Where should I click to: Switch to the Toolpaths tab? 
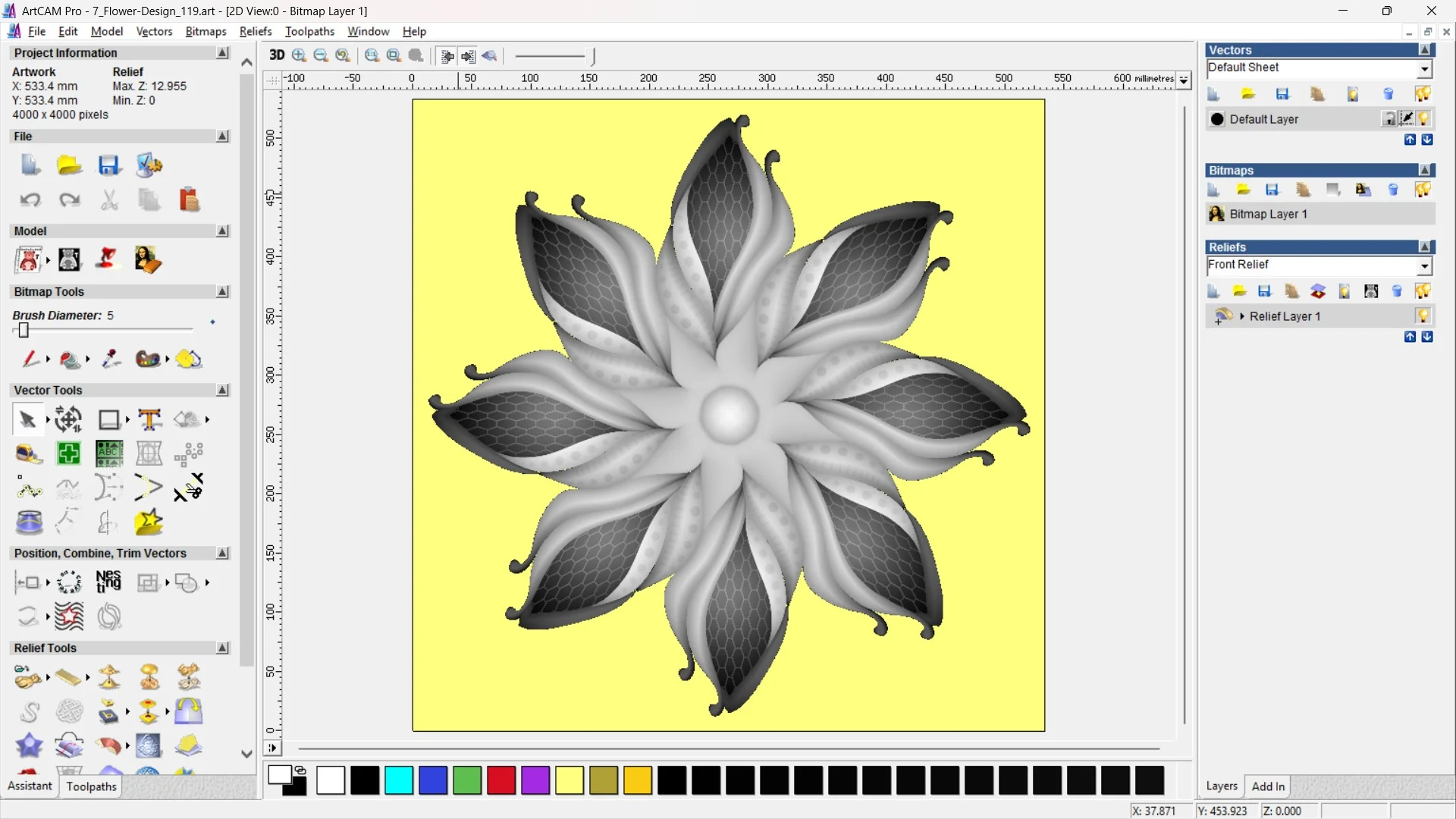tap(91, 786)
